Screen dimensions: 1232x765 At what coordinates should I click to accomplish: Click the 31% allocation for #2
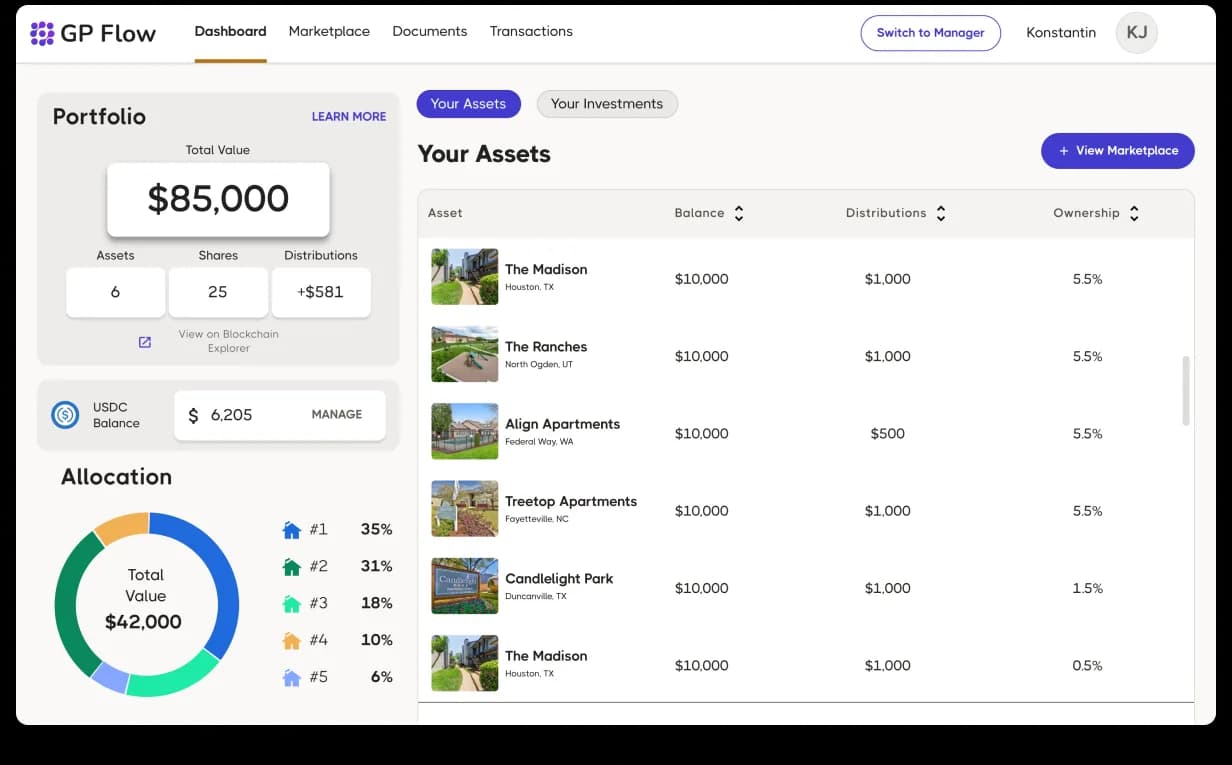[x=376, y=567]
